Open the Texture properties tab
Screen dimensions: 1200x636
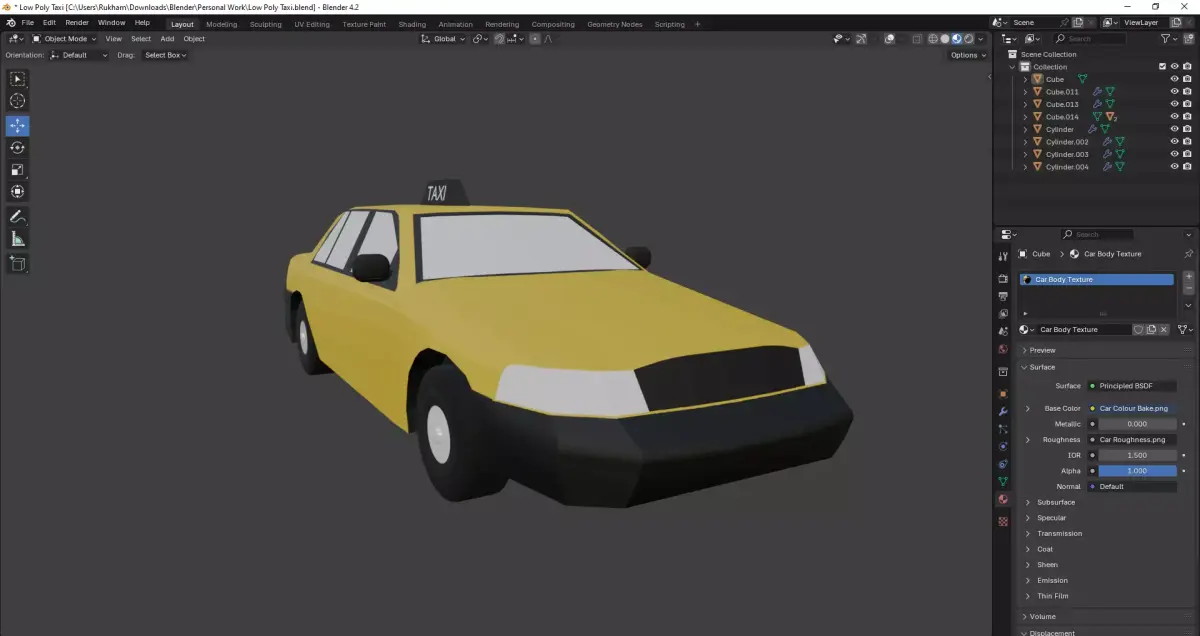1003,521
